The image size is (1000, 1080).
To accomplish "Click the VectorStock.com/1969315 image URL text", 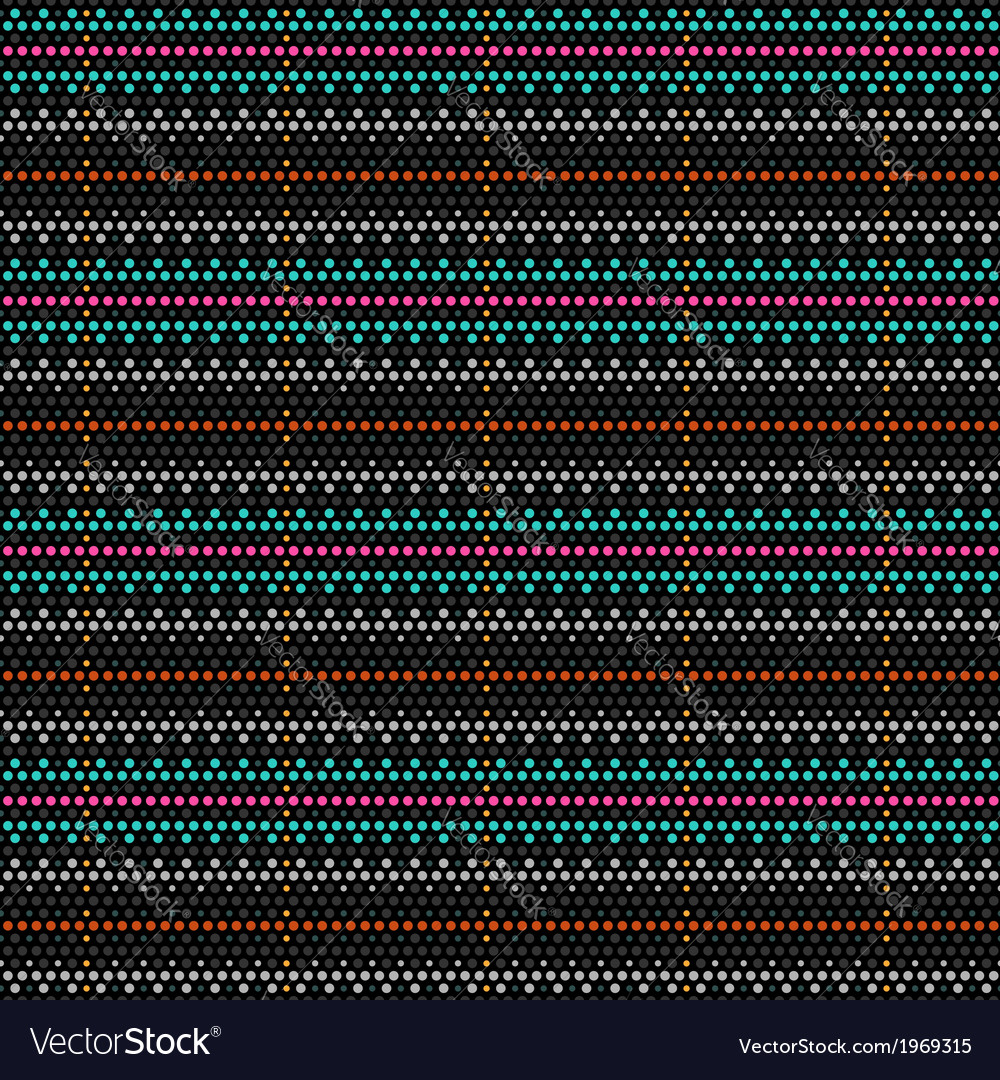I will click(855, 1046).
